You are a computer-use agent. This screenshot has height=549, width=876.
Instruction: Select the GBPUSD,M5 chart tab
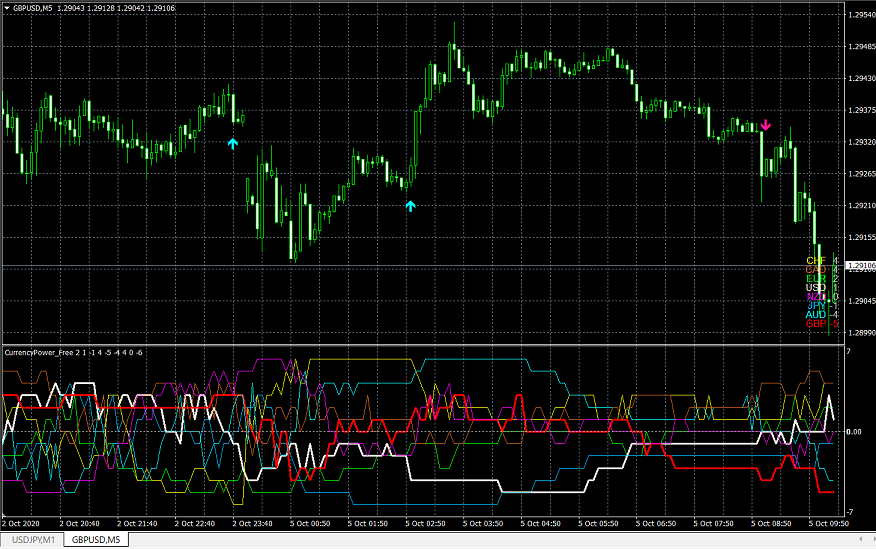point(96,540)
